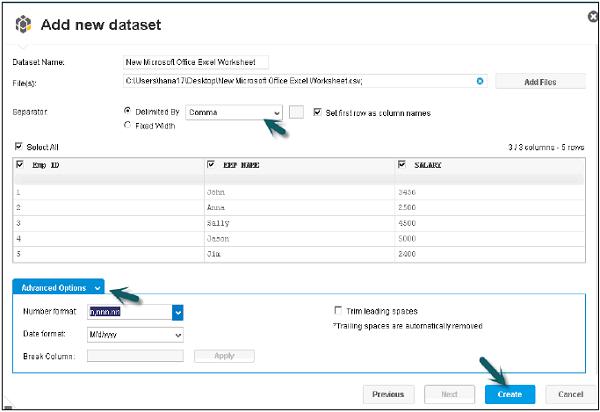This screenshot has width=600, height=412.
Task: Click the Previous button
Action: click(x=388, y=394)
